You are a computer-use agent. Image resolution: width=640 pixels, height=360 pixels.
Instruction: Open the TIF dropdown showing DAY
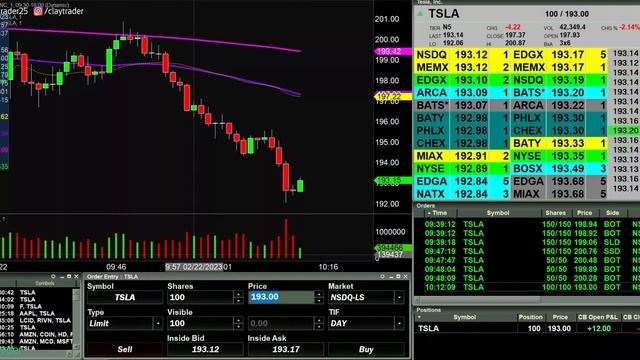coord(400,323)
